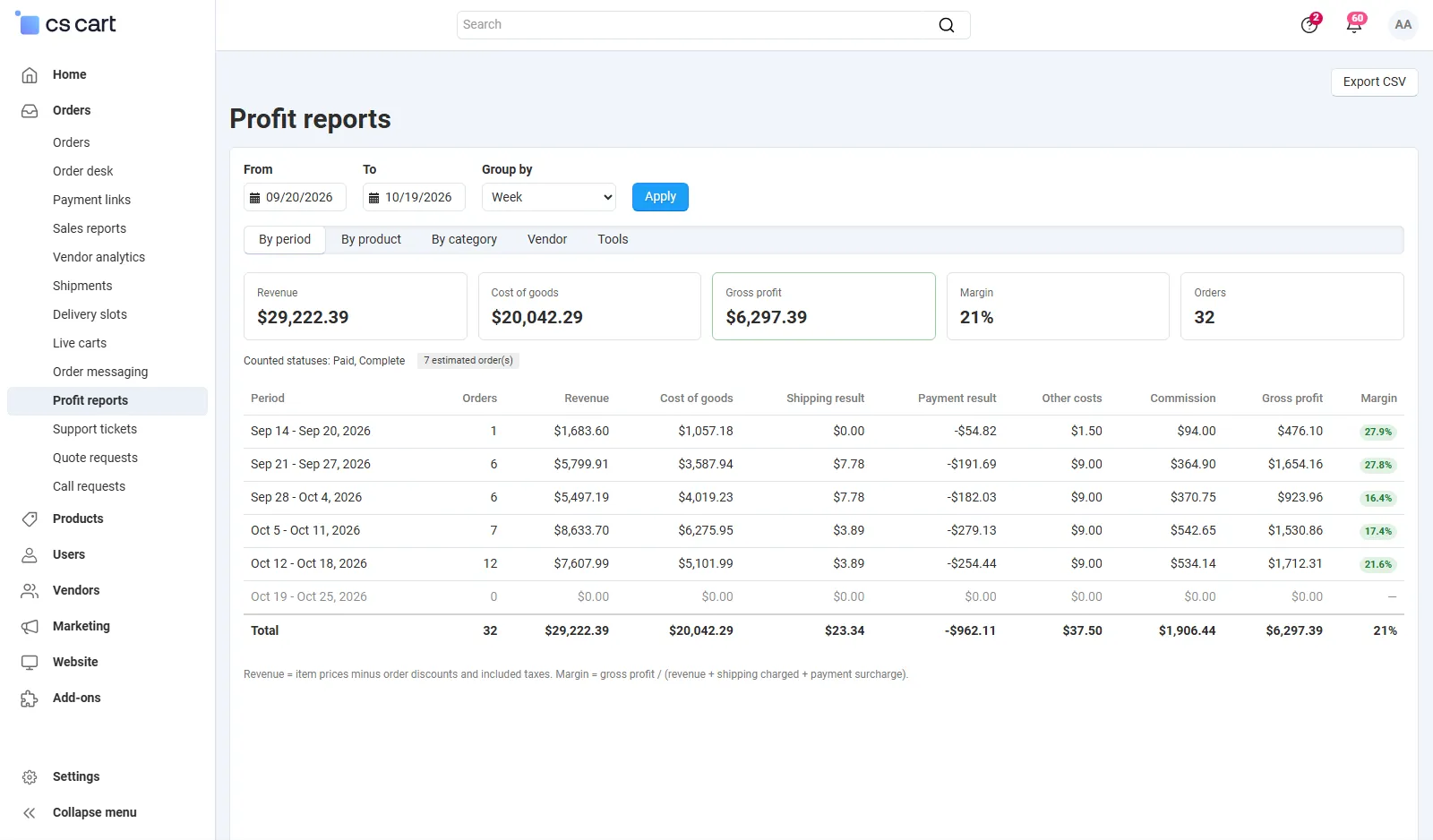Click the Vendors people icon

click(x=30, y=590)
